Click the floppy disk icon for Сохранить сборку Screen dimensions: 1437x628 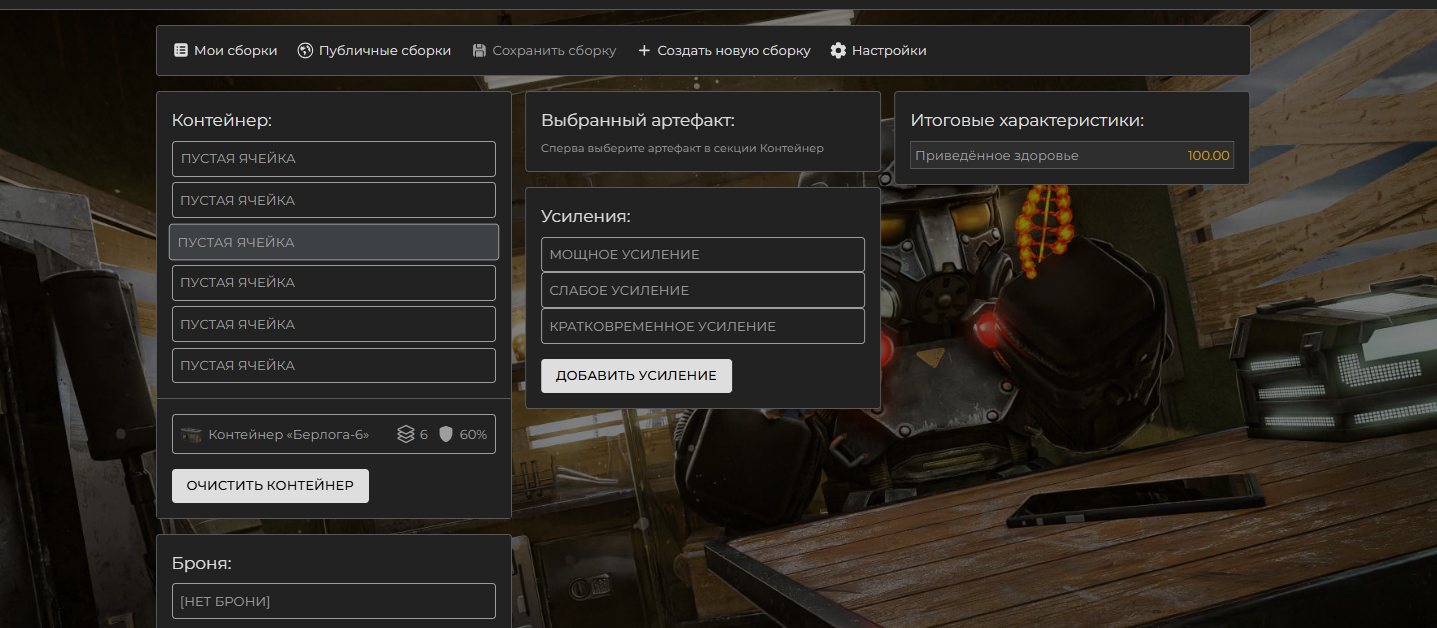[479, 50]
